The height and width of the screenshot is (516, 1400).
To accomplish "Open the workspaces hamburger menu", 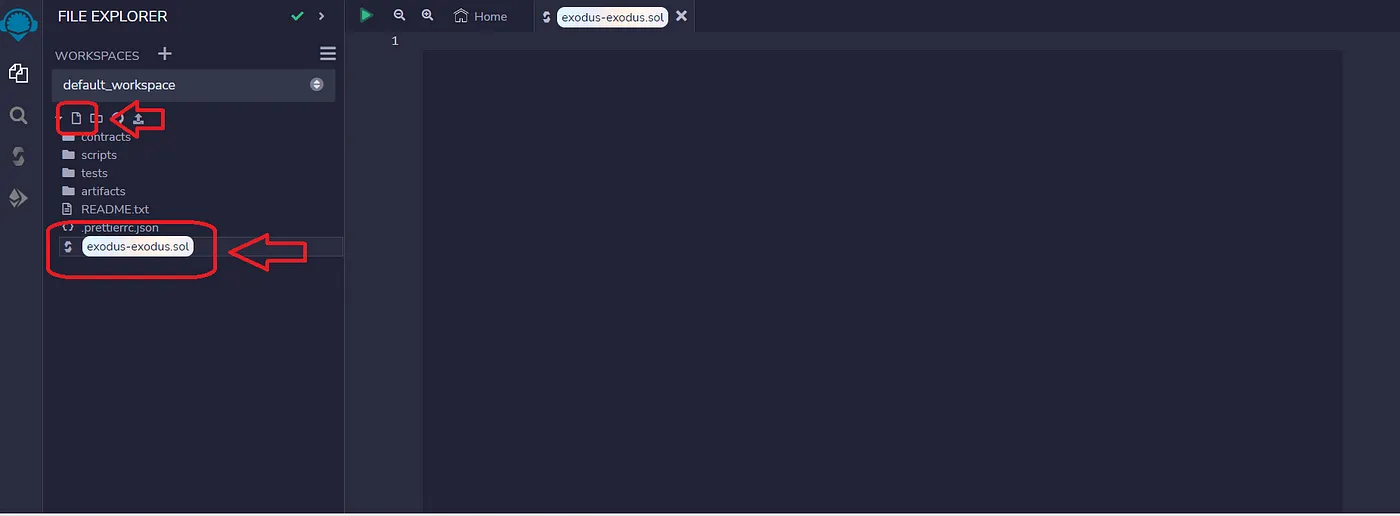I will coord(327,54).
